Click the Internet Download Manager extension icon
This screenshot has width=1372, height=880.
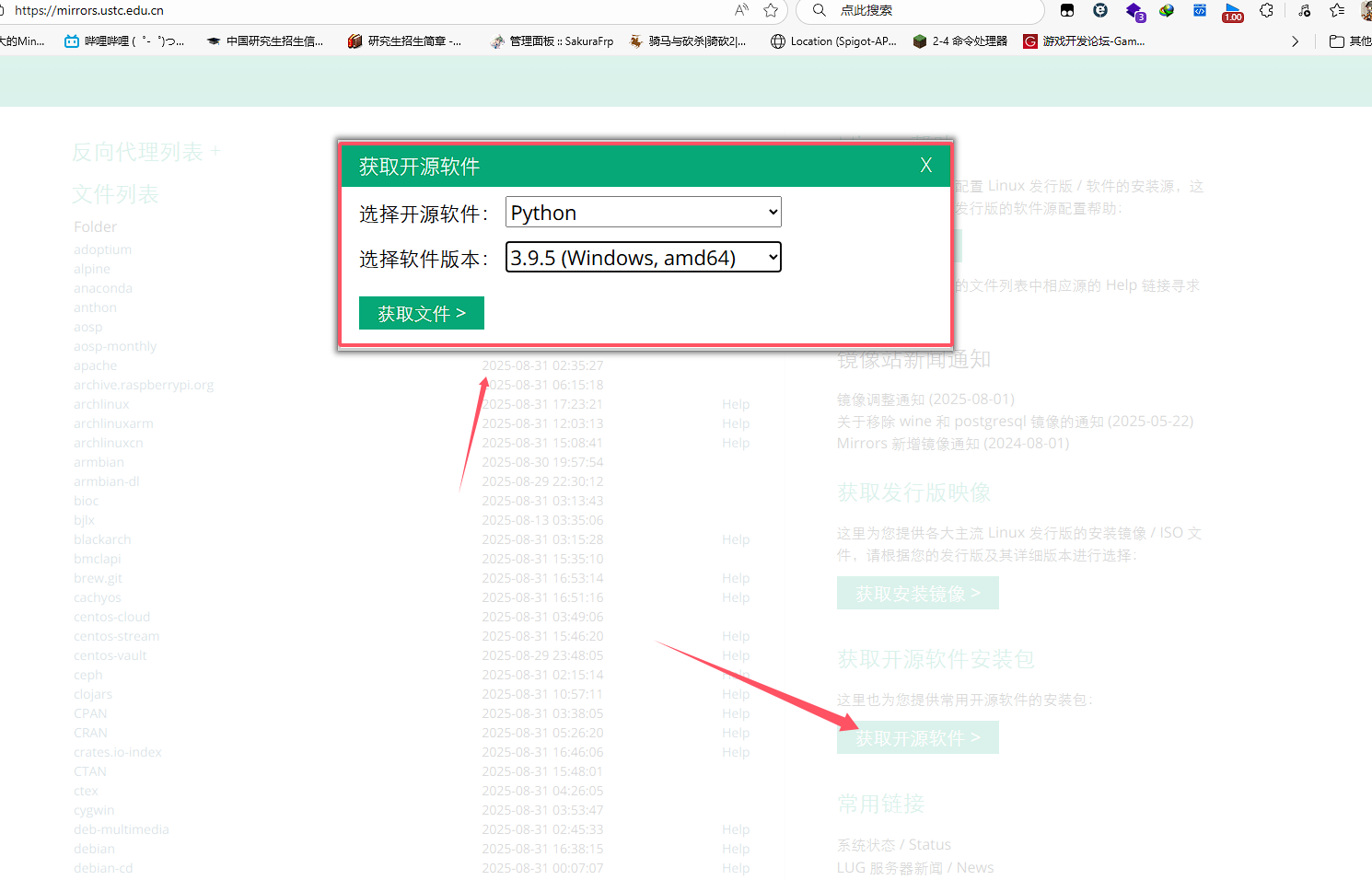pos(1167,10)
